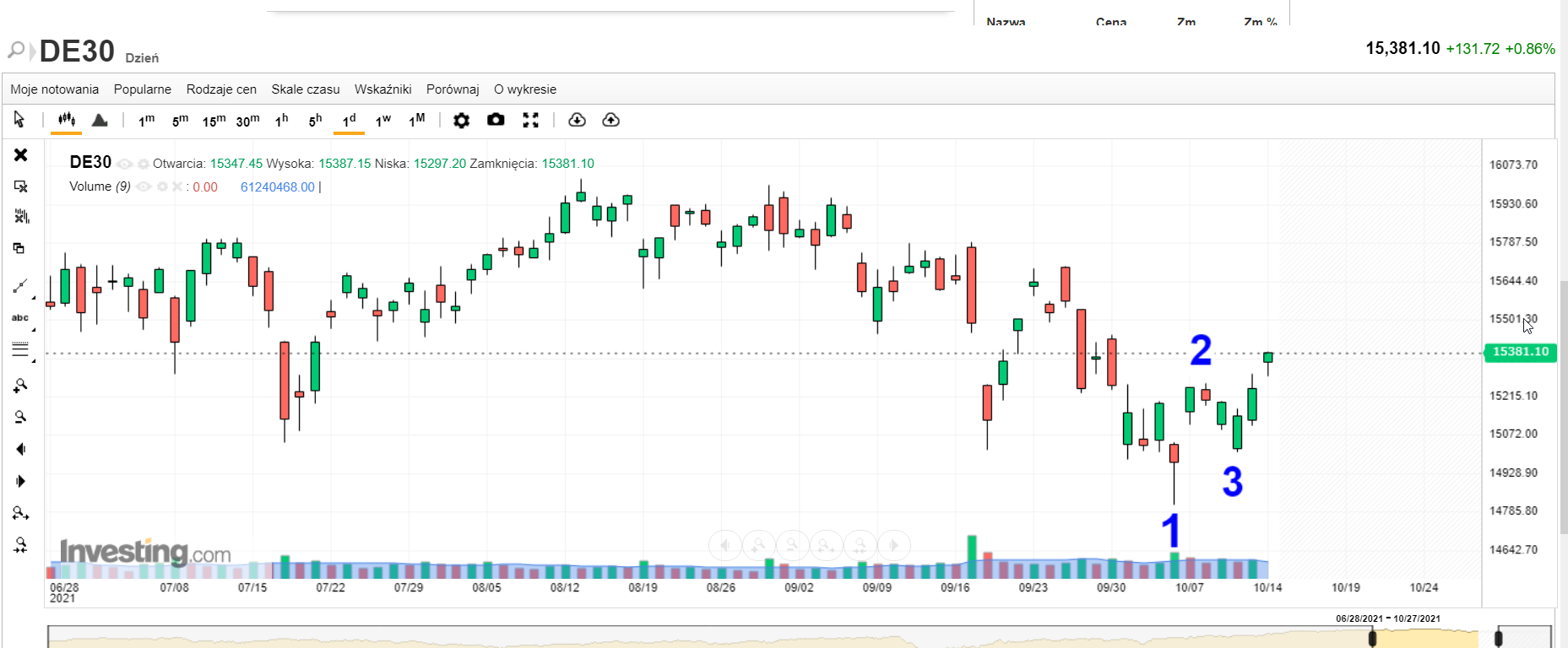Click the DE30 symbol title
This screenshot has height=648, width=1568.
pos(77,51)
